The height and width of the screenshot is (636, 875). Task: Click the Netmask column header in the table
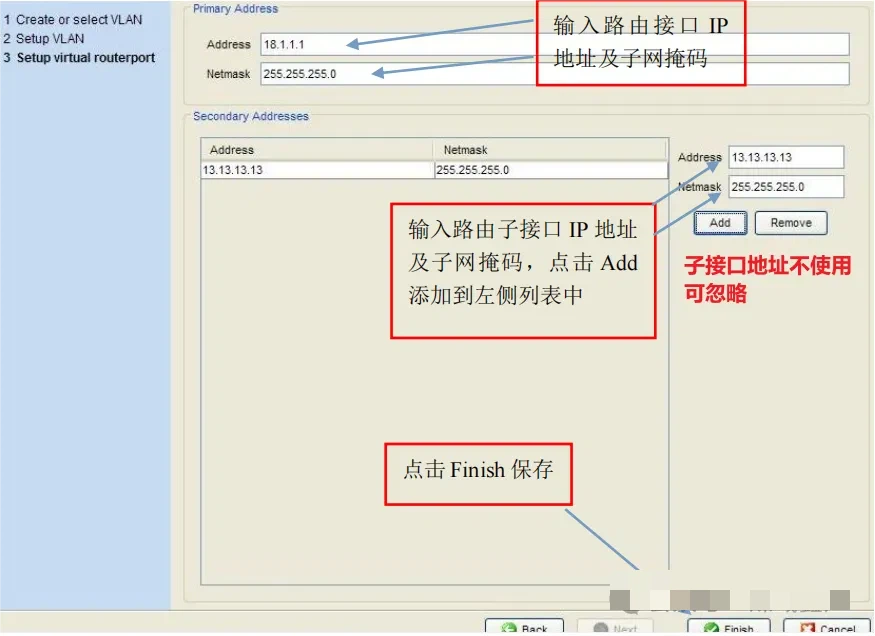coord(549,150)
